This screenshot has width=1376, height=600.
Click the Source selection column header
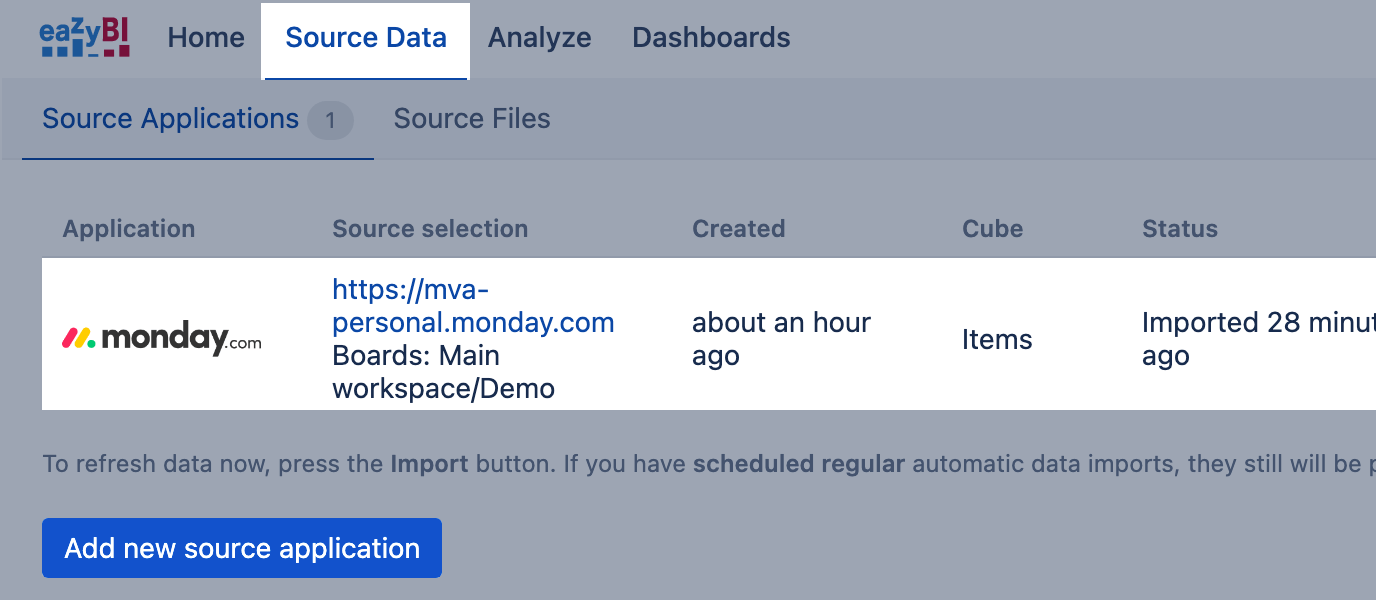coord(430,229)
